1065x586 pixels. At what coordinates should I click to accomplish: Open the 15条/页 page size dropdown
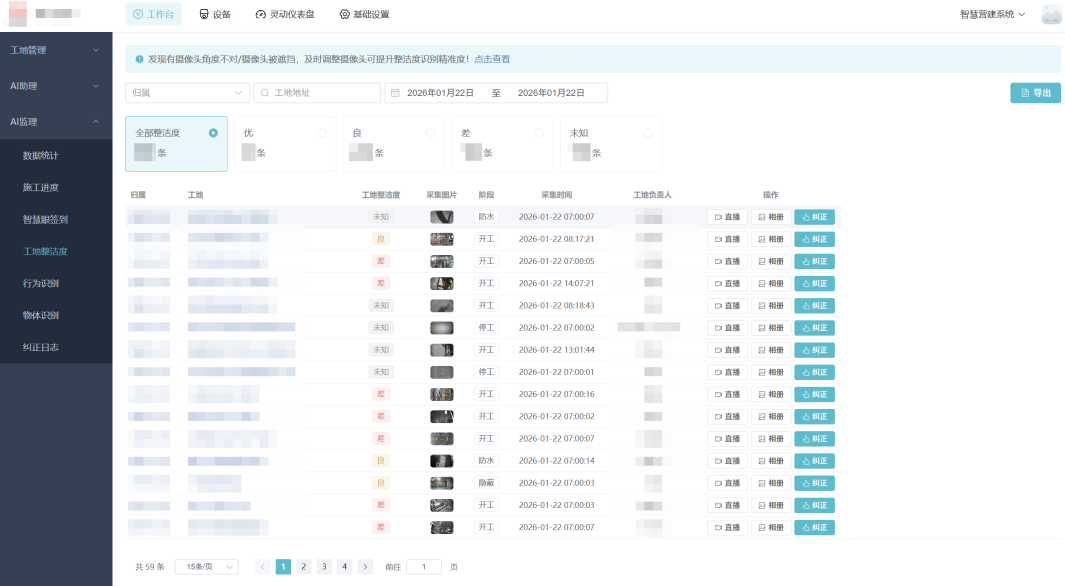[x=206, y=567]
